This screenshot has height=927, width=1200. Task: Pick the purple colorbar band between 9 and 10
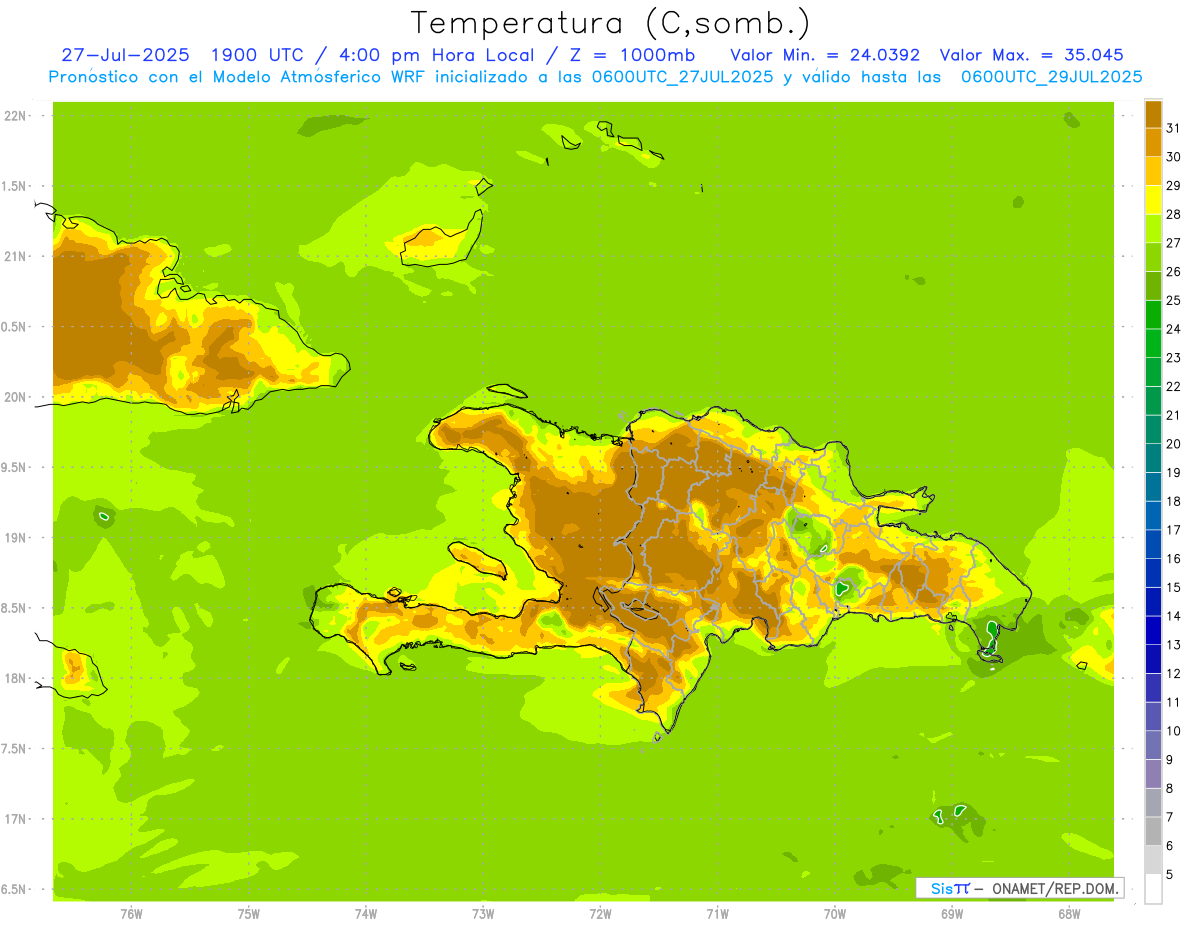(x=1153, y=745)
